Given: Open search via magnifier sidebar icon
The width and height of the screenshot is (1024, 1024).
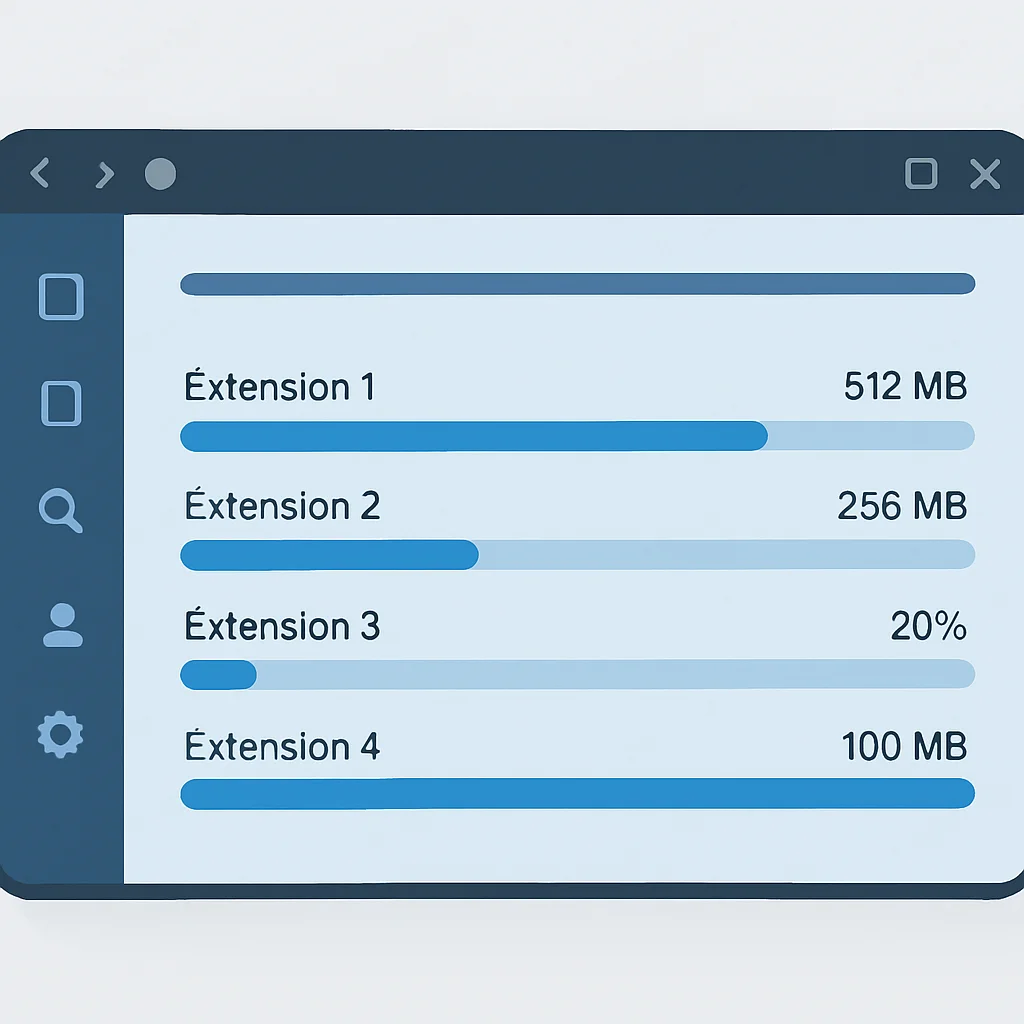Looking at the screenshot, I should (x=61, y=510).
